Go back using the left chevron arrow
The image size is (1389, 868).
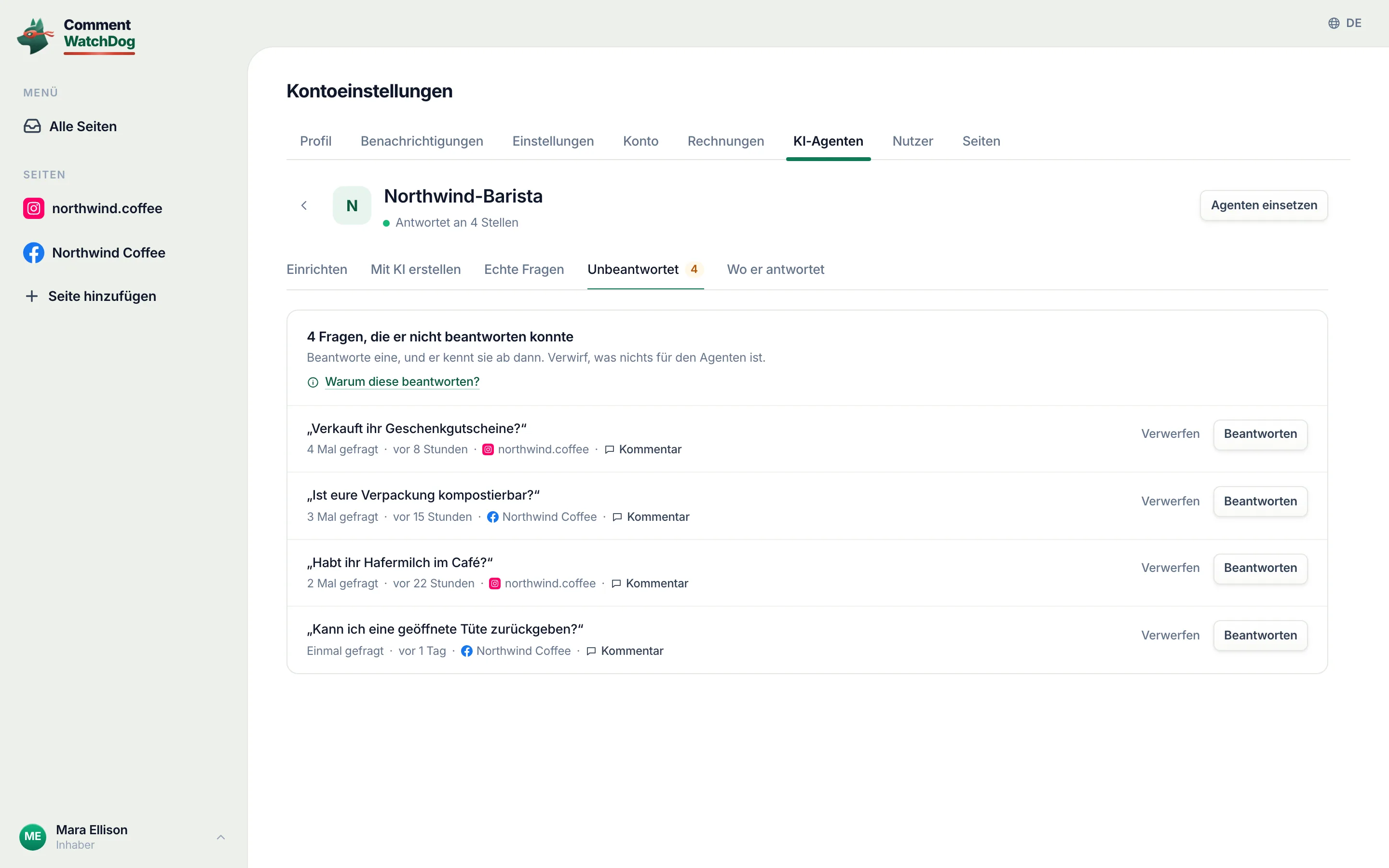pos(304,205)
